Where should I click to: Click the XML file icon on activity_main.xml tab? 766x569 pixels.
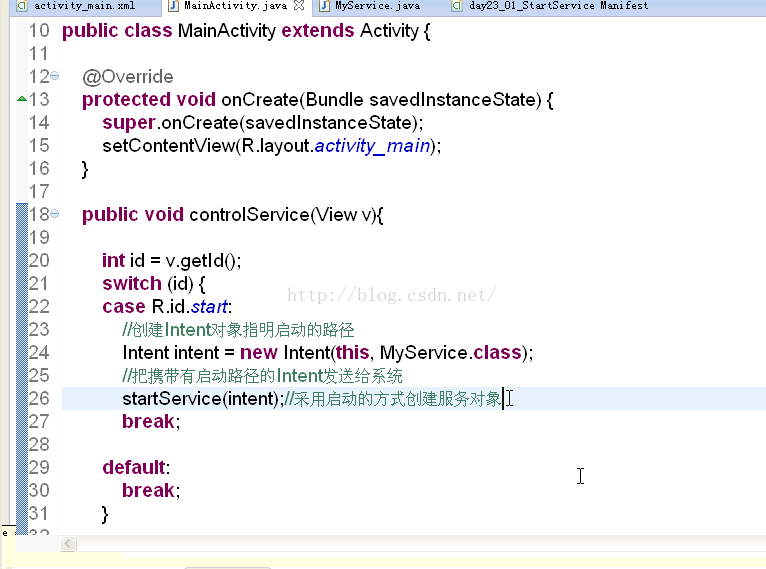[x=22, y=6]
